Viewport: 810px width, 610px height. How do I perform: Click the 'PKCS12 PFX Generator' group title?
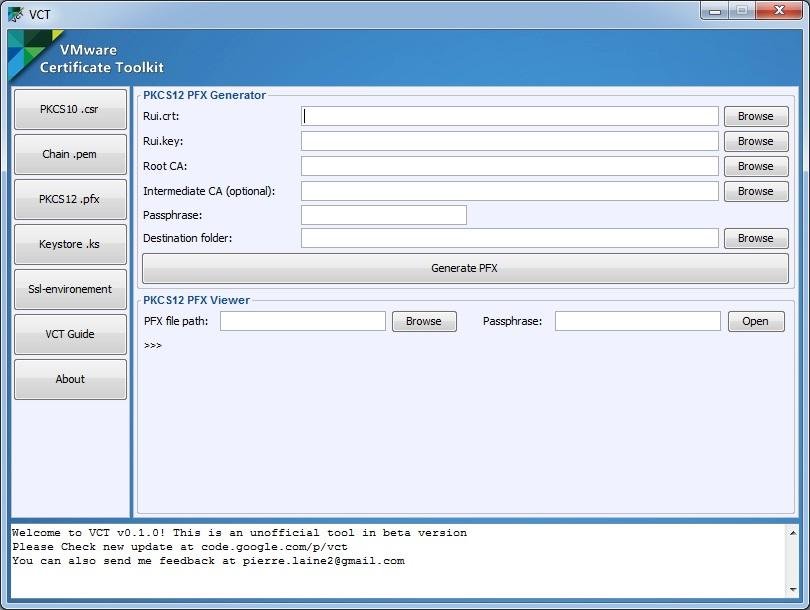pos(205,95)
